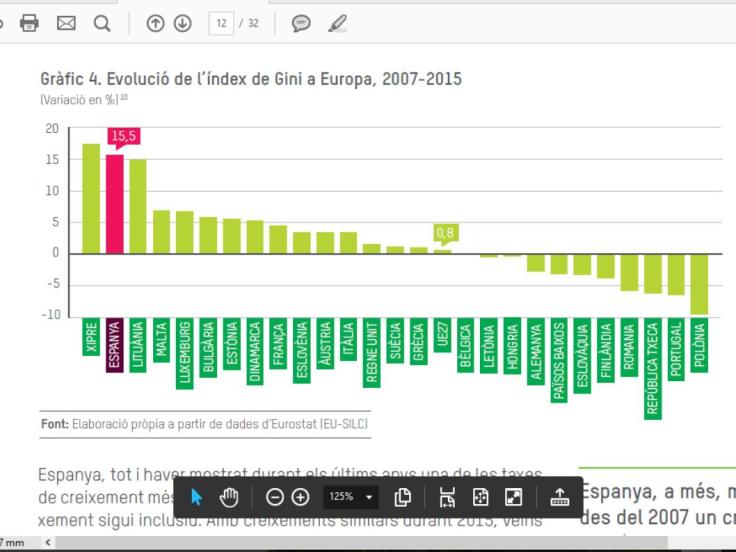Go to next page arrow

(182, 22)
